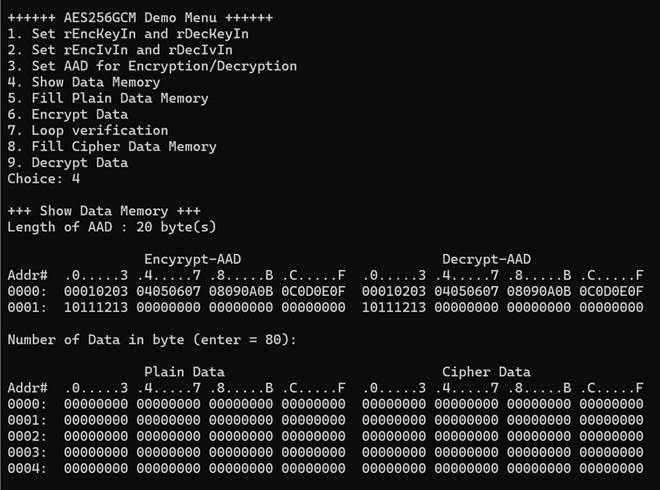Screen dimensions: 660x490
Task: Click menu option 4 Show Data Memory
Action: [x=84, y=82]
